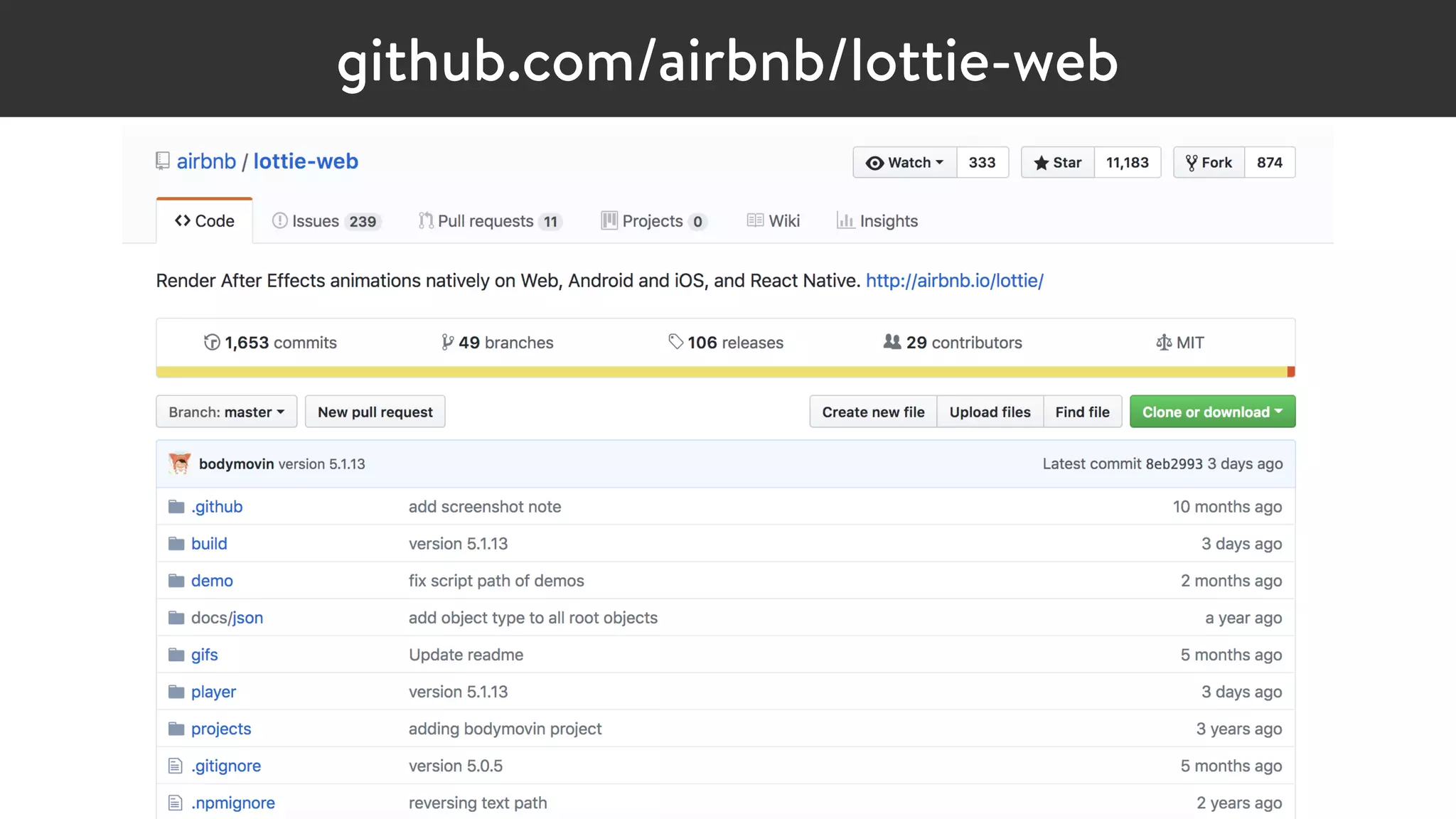Open the Wiki tab
Image resolution: width=1456 pixels, height=819 pixels.
(773, 221)
